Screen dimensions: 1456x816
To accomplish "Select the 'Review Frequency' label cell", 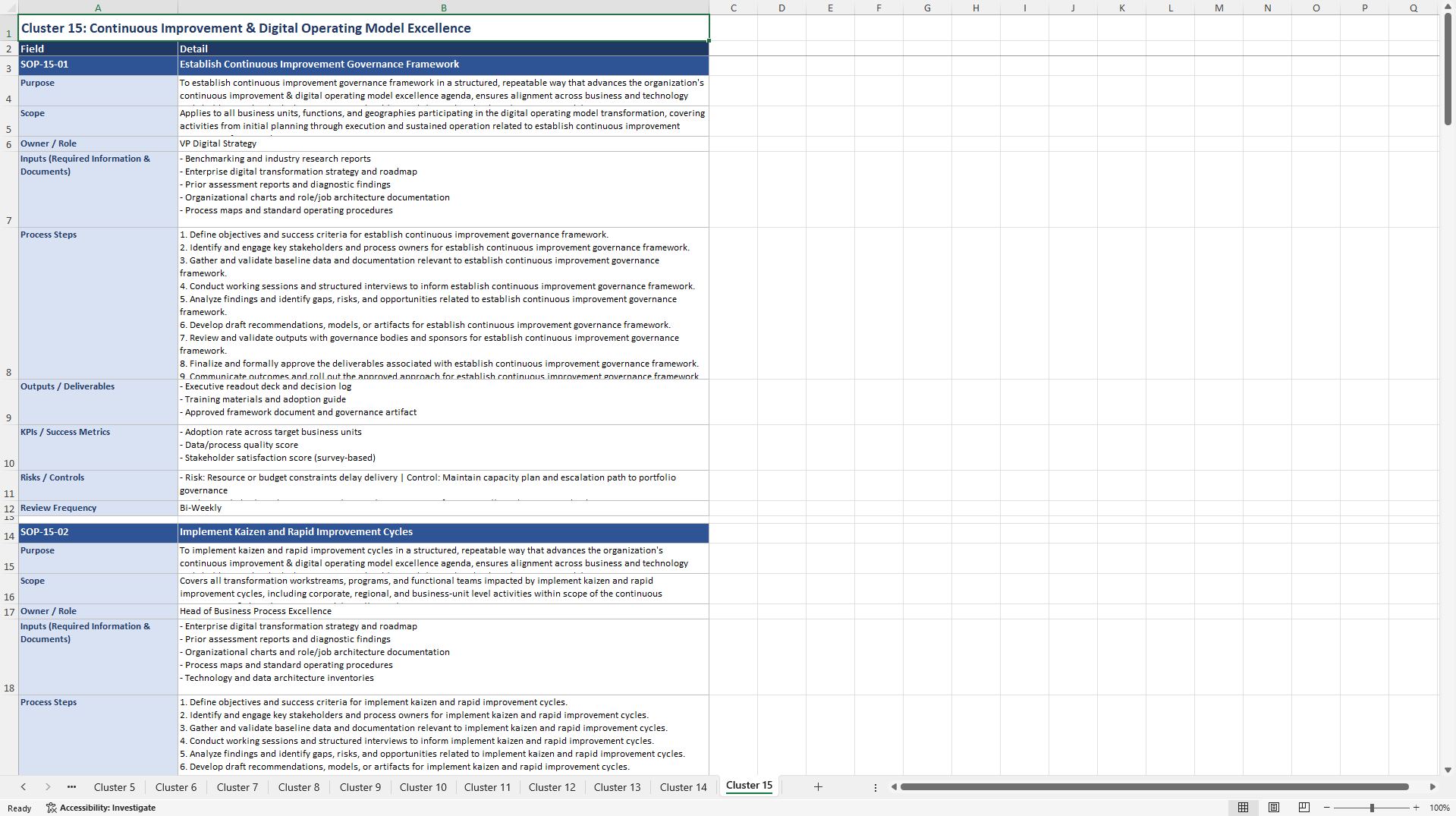I will pos(98,508).
